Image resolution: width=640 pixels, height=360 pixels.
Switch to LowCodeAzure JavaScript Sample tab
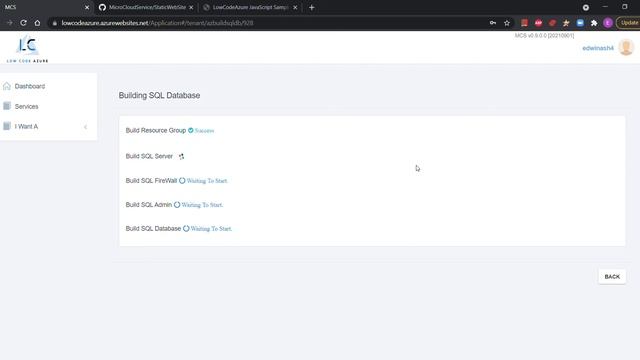[251, 7]
